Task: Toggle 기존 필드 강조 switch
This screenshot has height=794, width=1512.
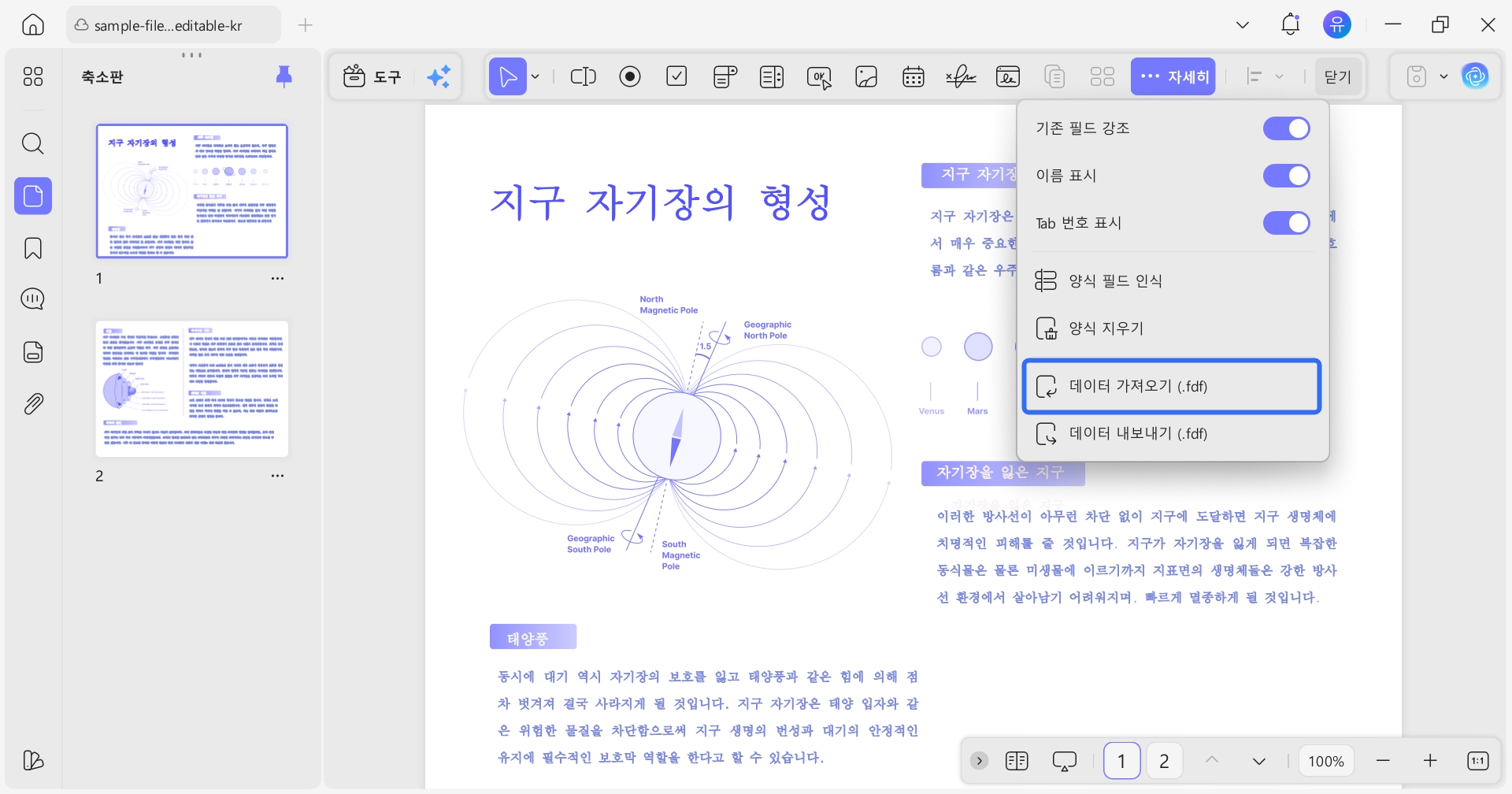Action: pyautogui.click(x=1287, y=128)
